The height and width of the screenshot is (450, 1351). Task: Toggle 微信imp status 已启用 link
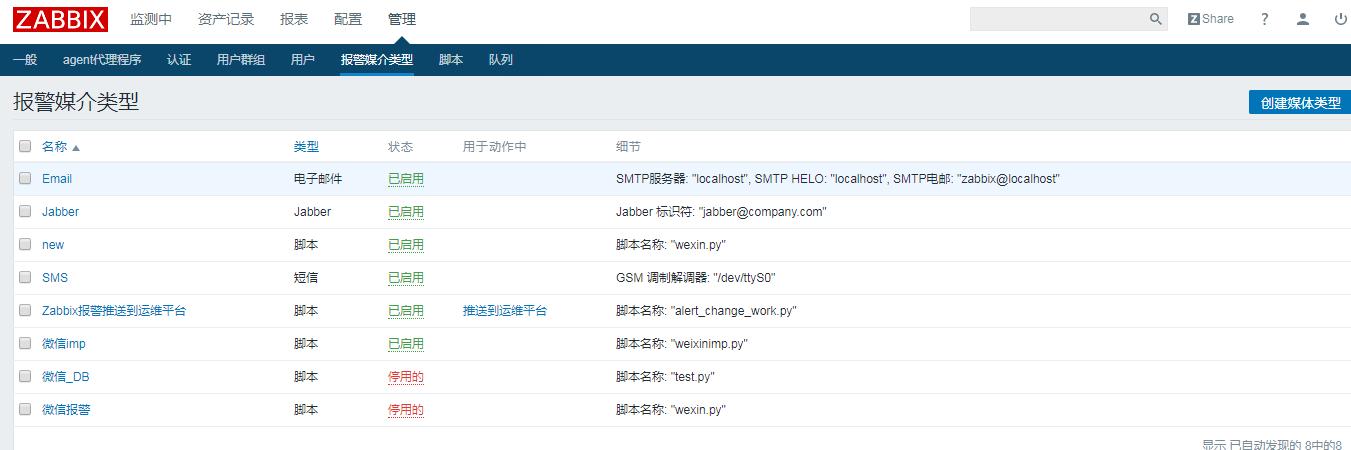tap(406, 344)
